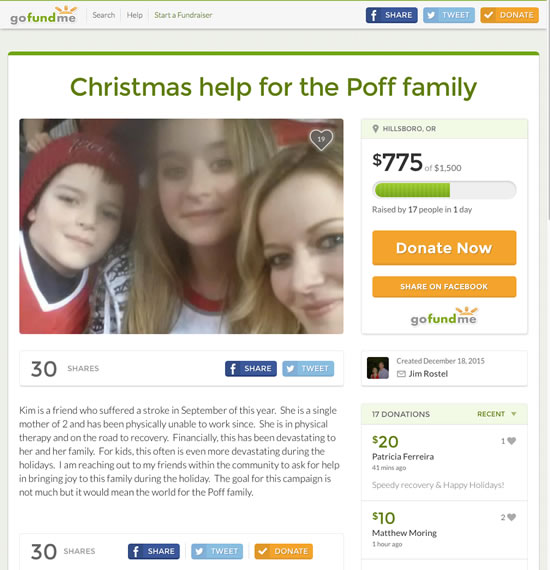Open Help in the top navigation

click(135, 15)
